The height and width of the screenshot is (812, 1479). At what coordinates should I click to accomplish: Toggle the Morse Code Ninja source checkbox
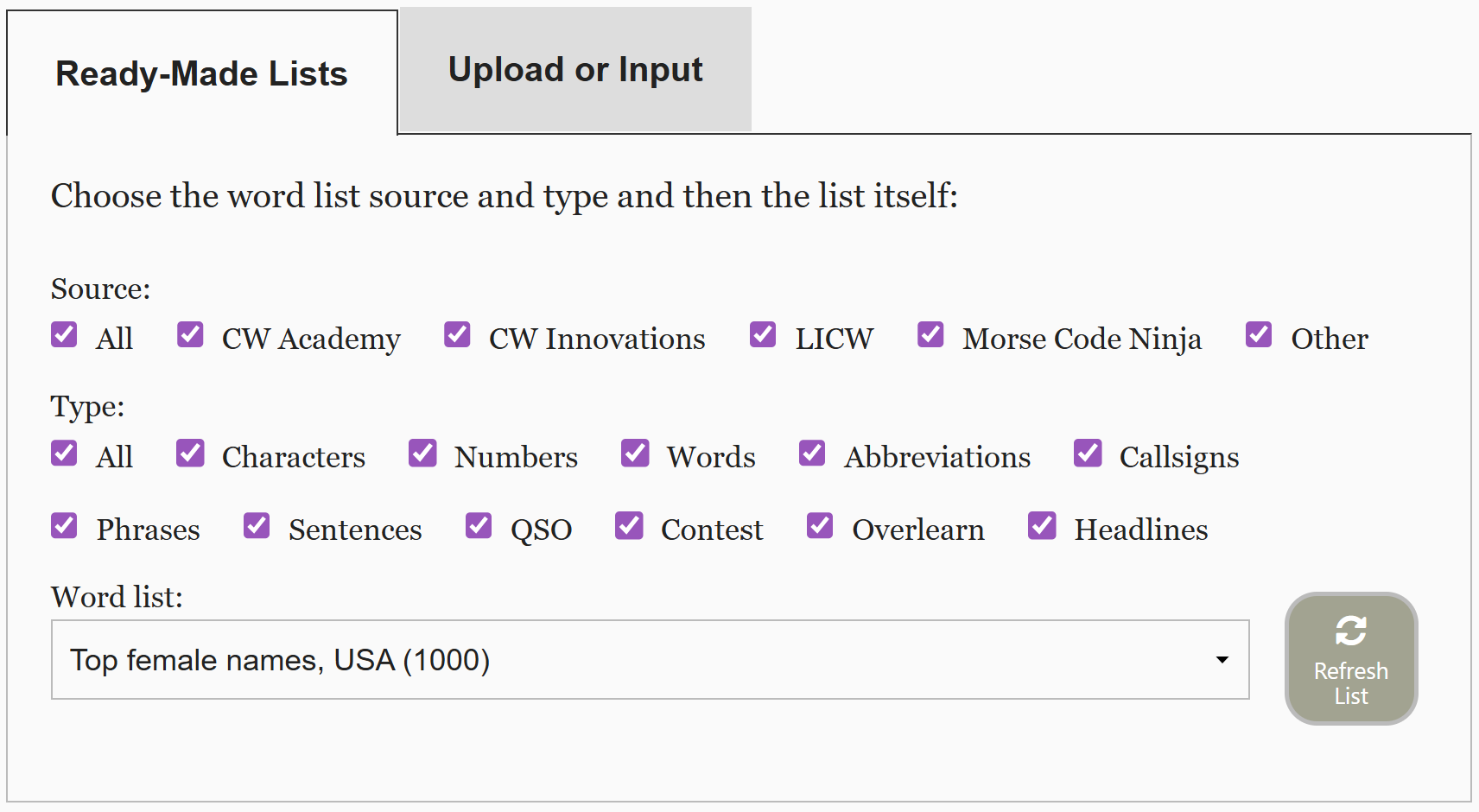pyautogui.click(x=930, y=334)
